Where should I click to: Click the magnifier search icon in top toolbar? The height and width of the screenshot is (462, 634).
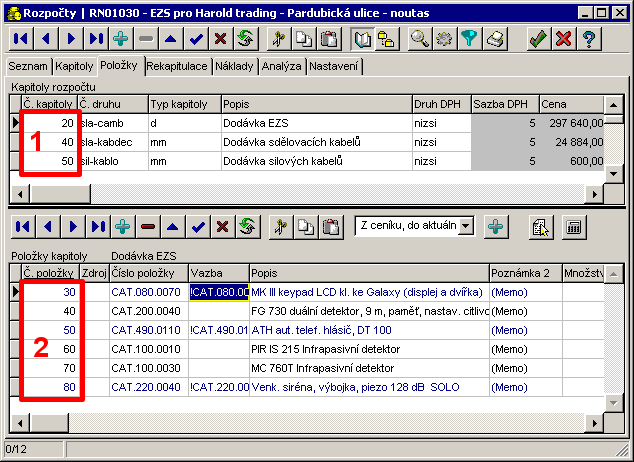click(421, 39)
